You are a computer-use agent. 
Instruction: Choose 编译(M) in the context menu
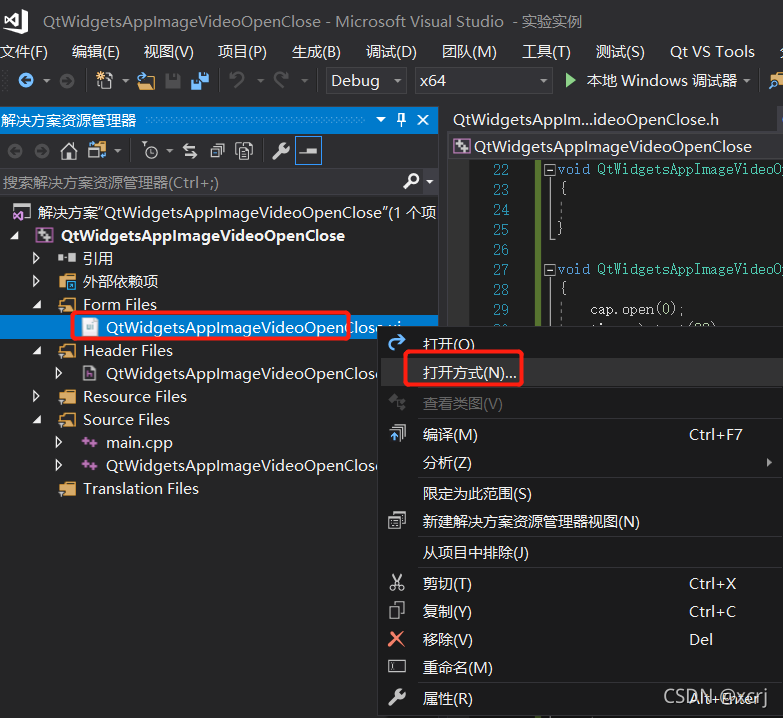[x=582, y=434]
